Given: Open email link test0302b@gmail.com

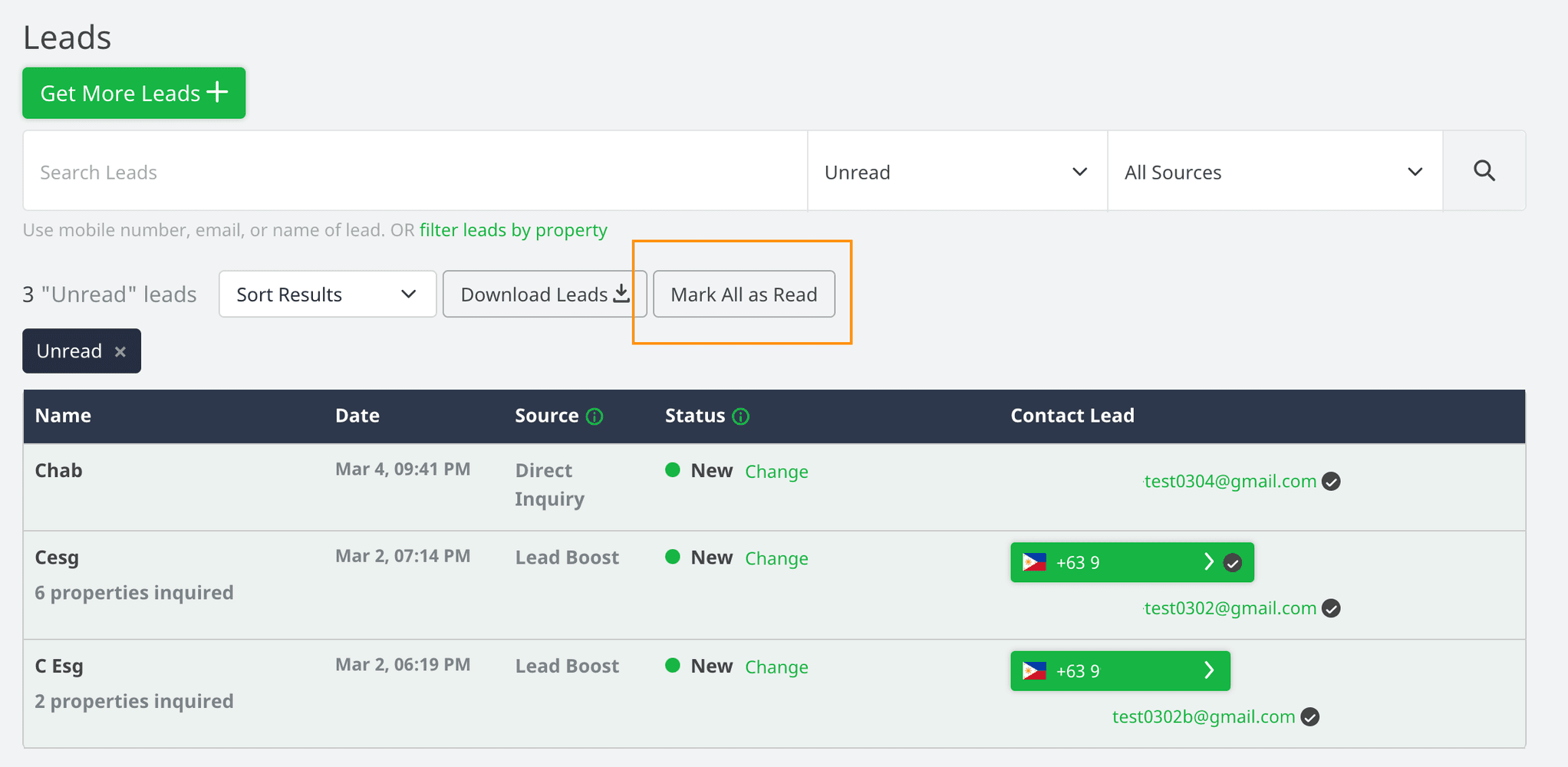Looking at the screenshot, I should pyautogui.click(x=1201, y=716).
